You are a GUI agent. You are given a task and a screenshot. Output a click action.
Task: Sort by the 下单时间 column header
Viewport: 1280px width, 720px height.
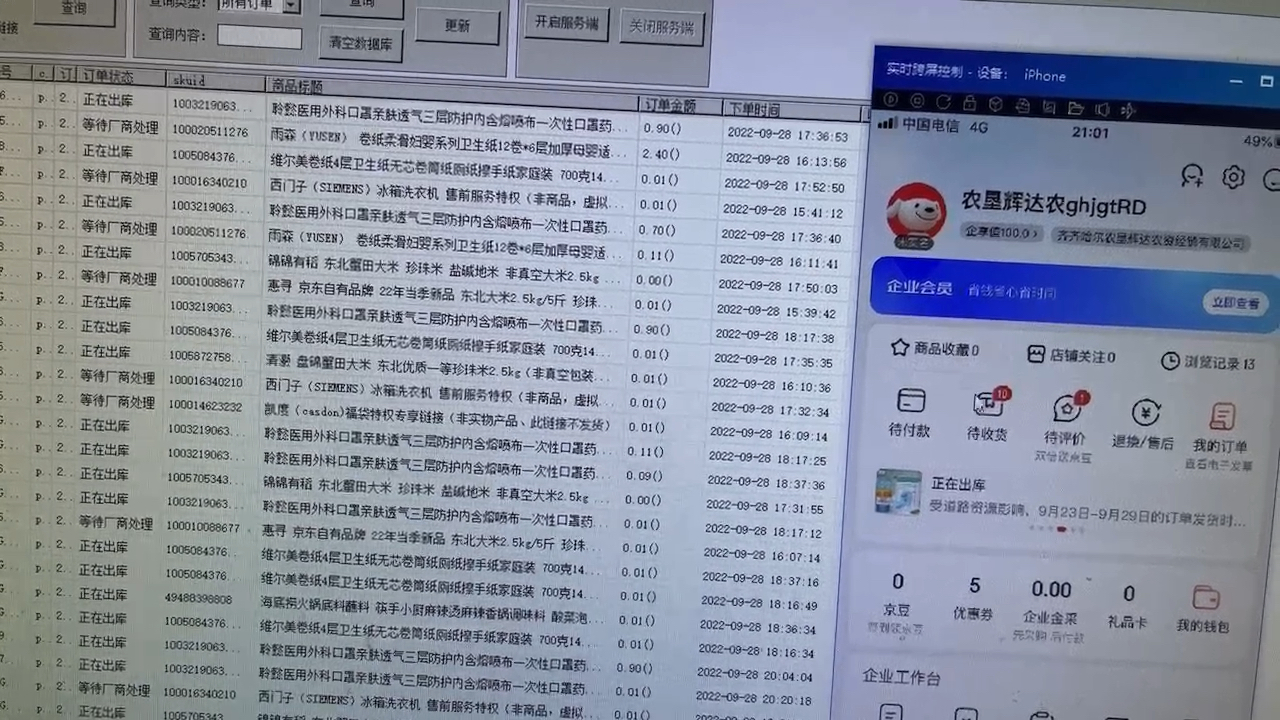coord(790,110)
